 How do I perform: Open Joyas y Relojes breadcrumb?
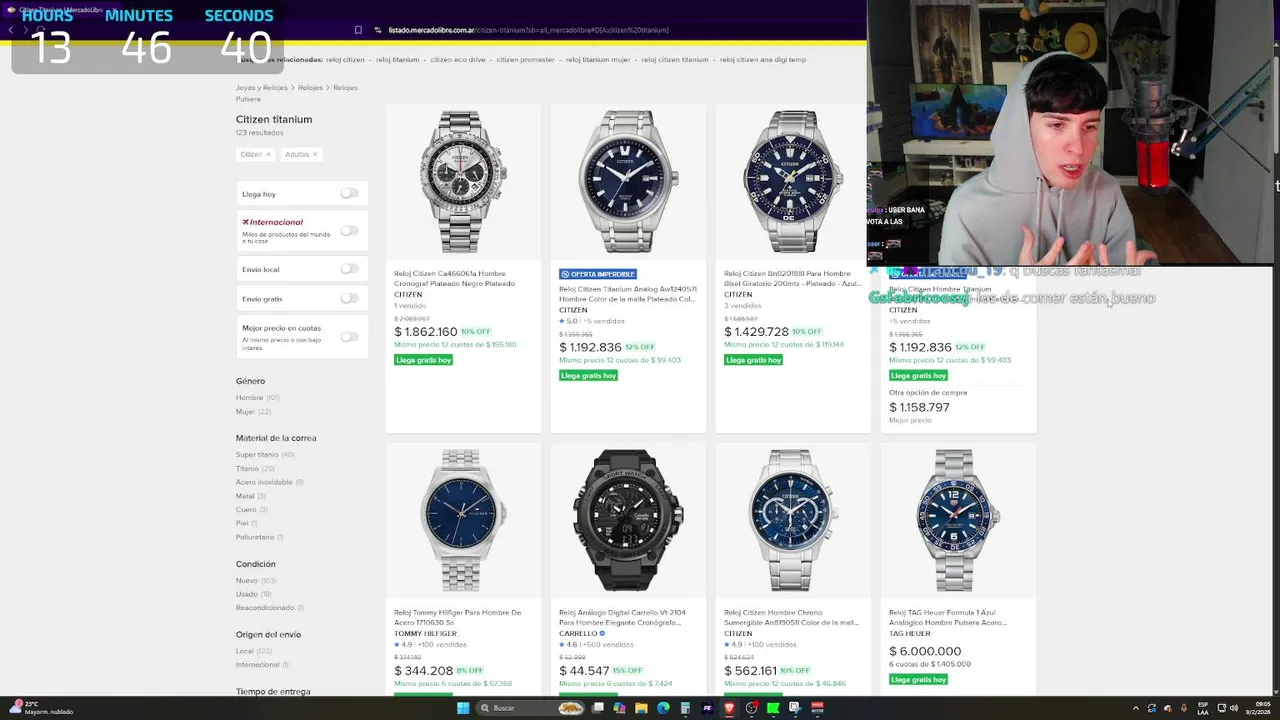tap(261, 87)
